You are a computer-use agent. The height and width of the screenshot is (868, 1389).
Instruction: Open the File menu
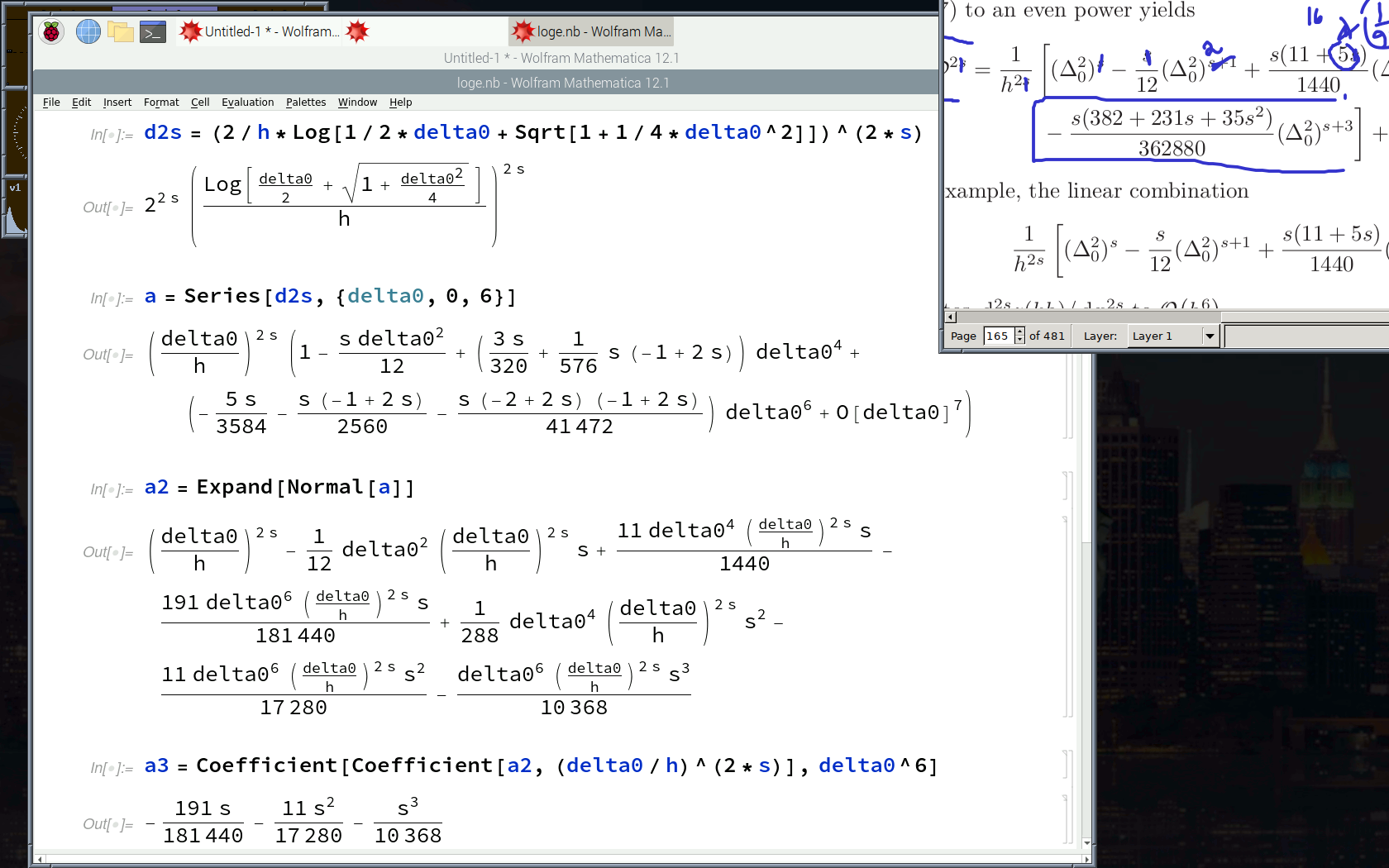tap(51, 103)
